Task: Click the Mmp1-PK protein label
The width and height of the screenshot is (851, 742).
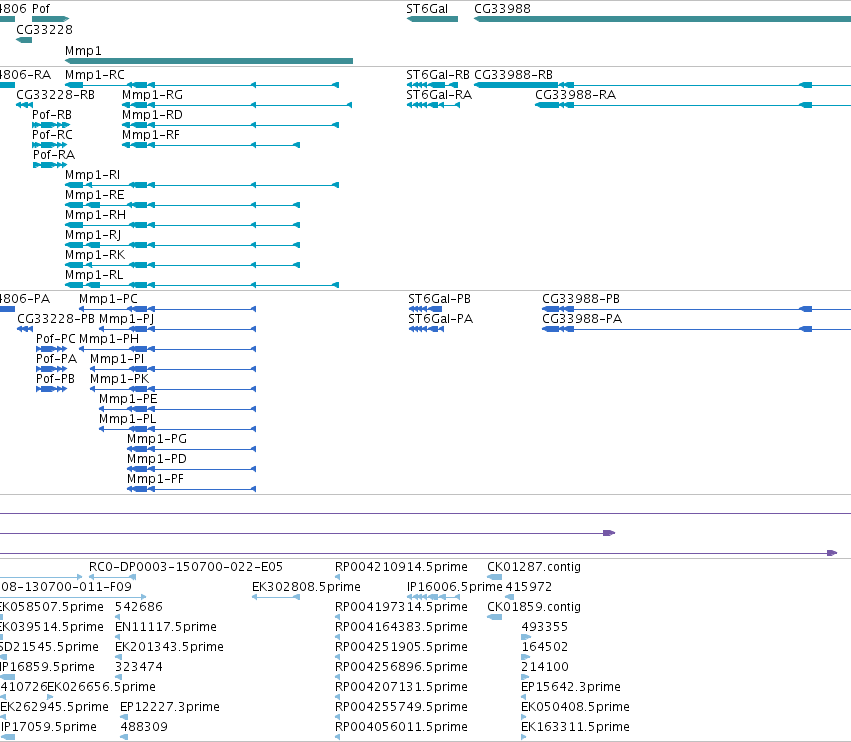Action: pos(119,379)
